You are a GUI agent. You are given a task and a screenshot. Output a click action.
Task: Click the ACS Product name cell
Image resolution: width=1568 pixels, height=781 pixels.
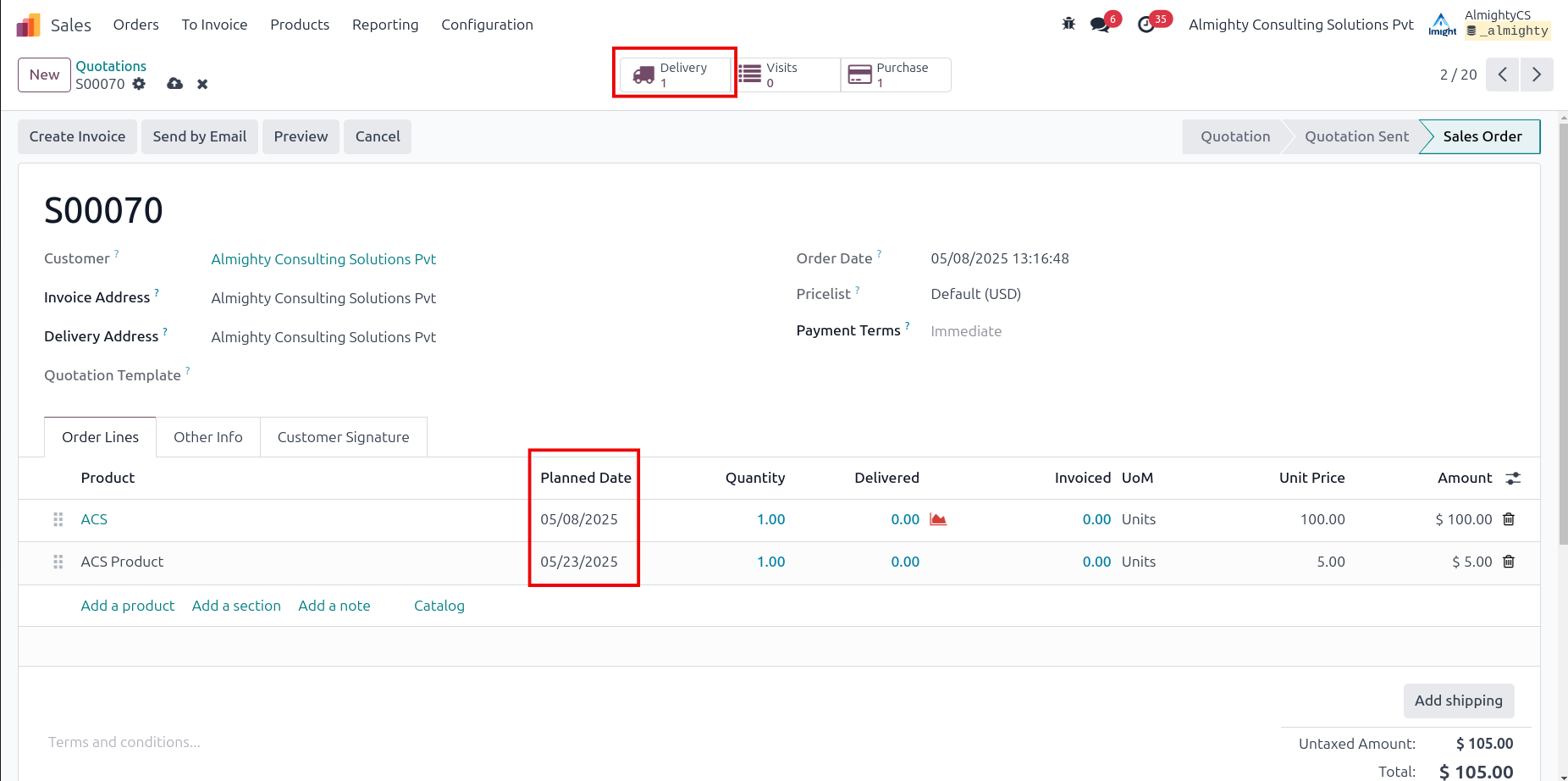tap(122, 562)
